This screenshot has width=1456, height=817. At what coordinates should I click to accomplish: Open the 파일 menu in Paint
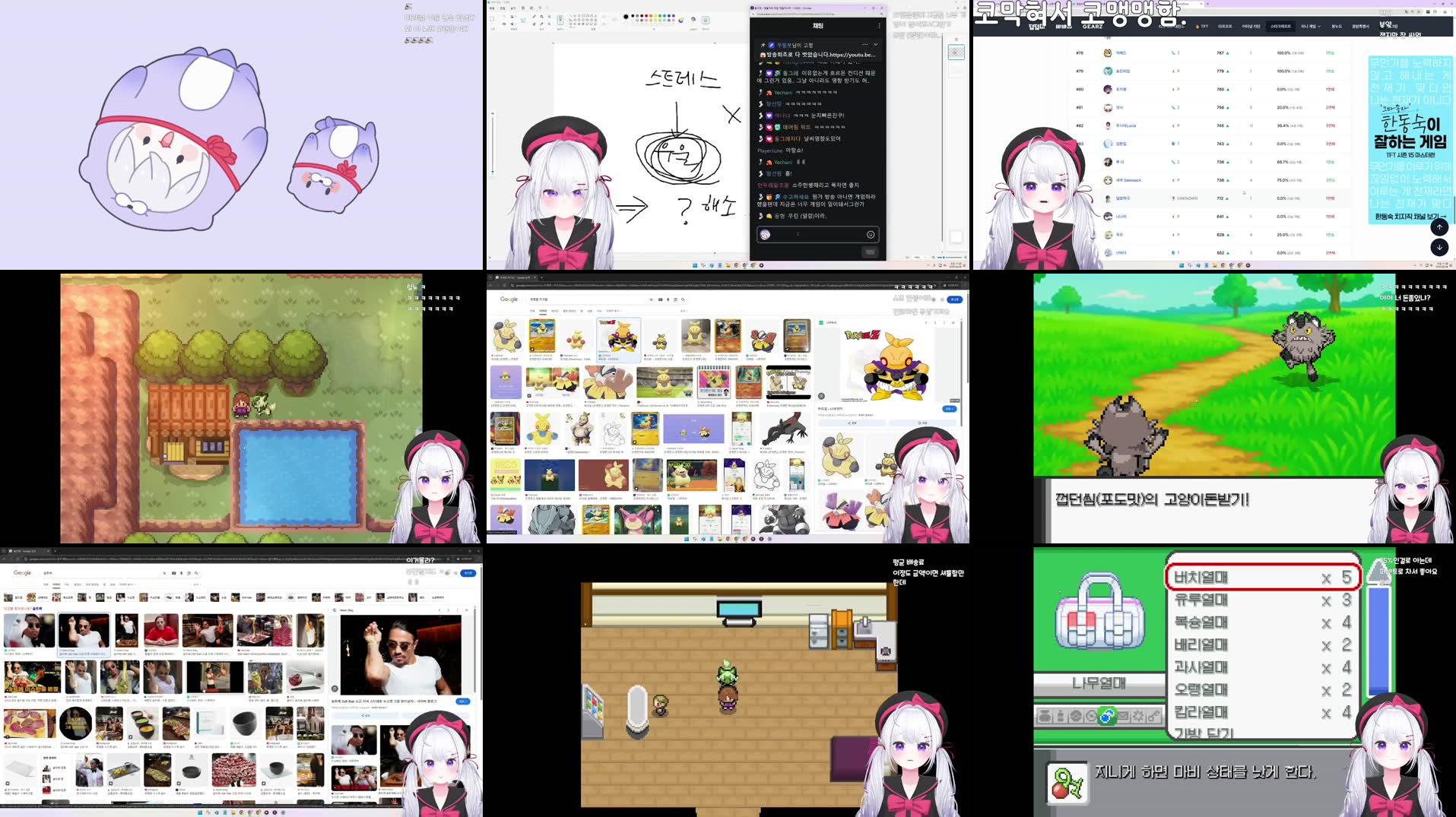coord(492,8)
